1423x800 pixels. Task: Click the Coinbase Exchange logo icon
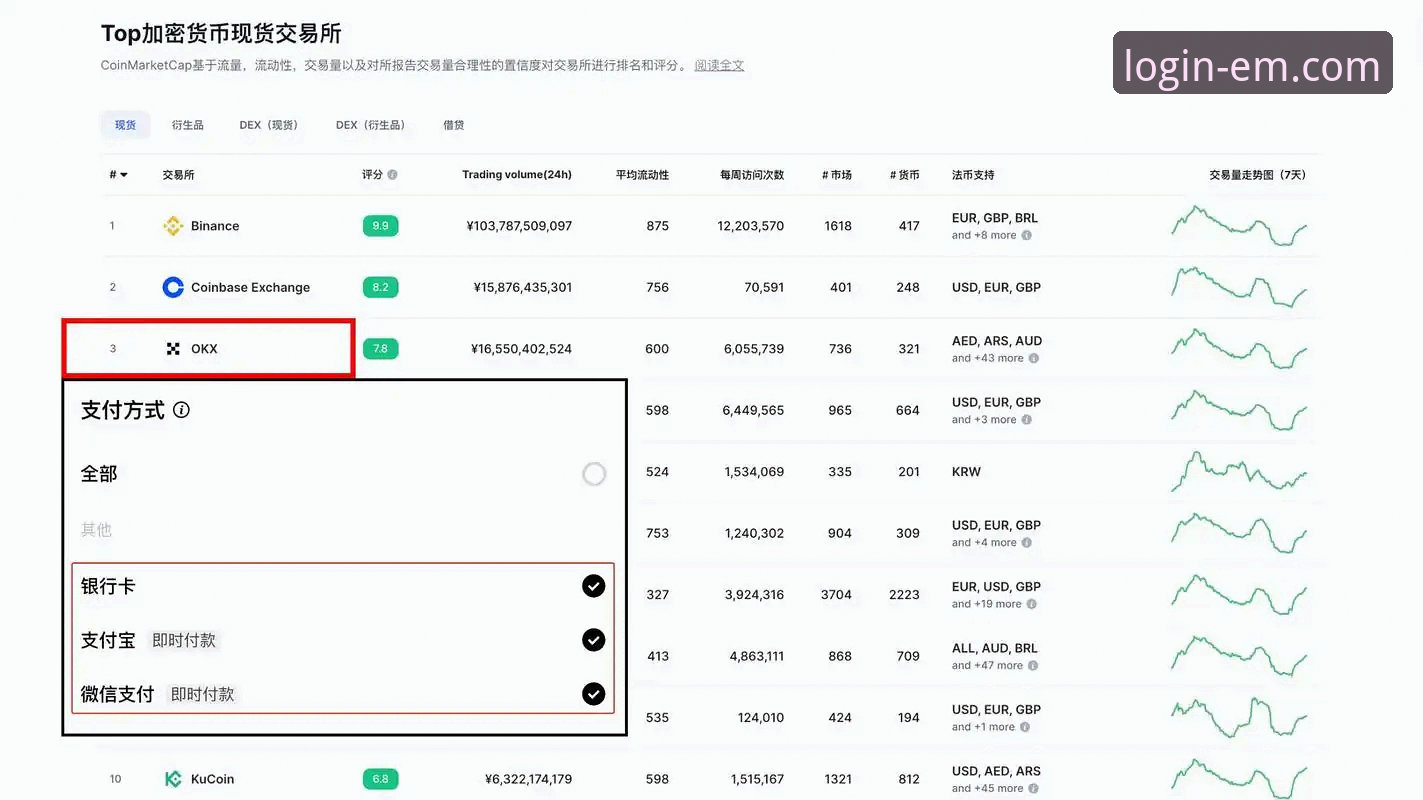click(x=173, y=287)
